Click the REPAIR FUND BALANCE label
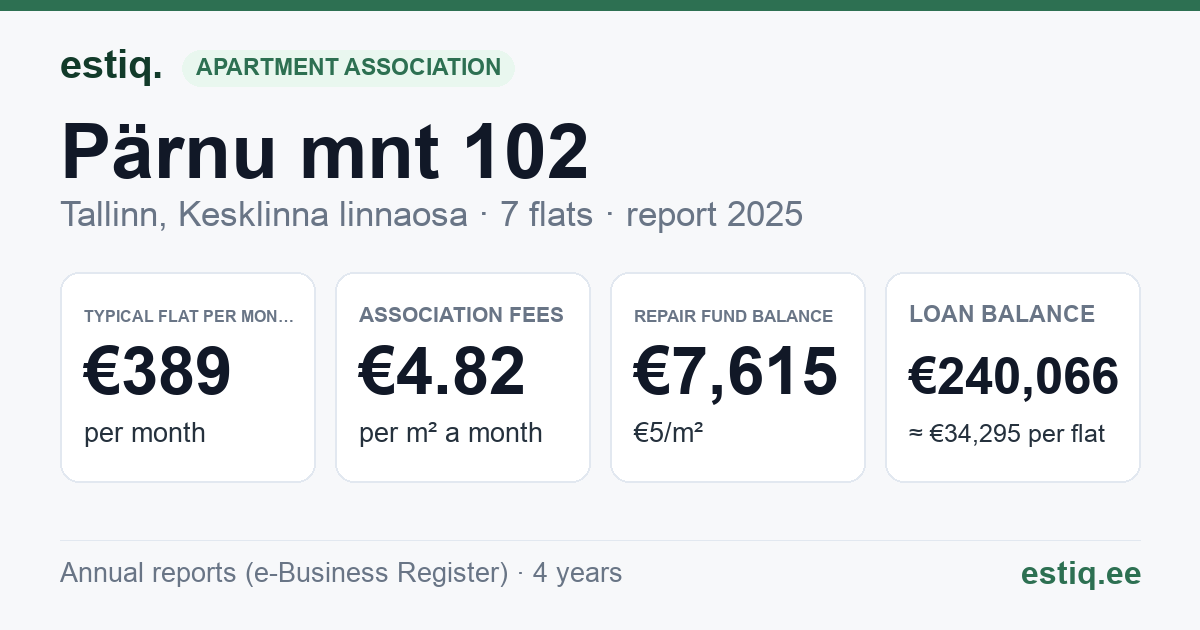Image resolution: width=1200 pixels, height=630 pixels. [x=733, y=316]
